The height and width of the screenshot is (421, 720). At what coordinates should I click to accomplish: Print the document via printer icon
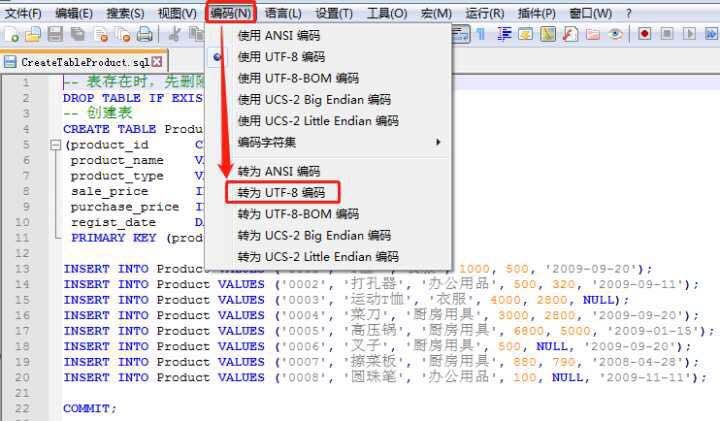[145, 34]
